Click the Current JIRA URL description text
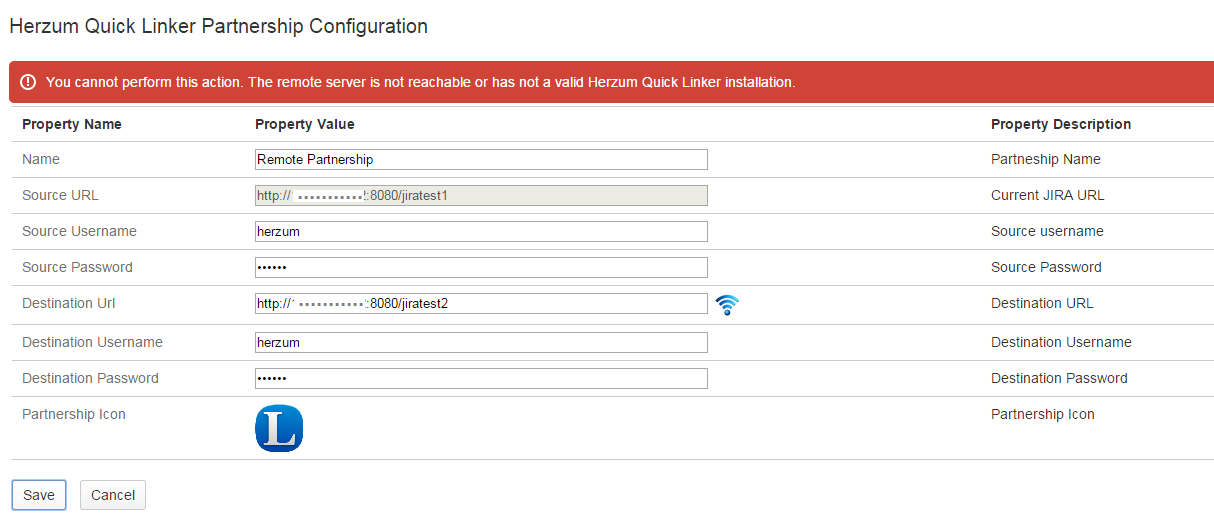 pos(1047,195)
